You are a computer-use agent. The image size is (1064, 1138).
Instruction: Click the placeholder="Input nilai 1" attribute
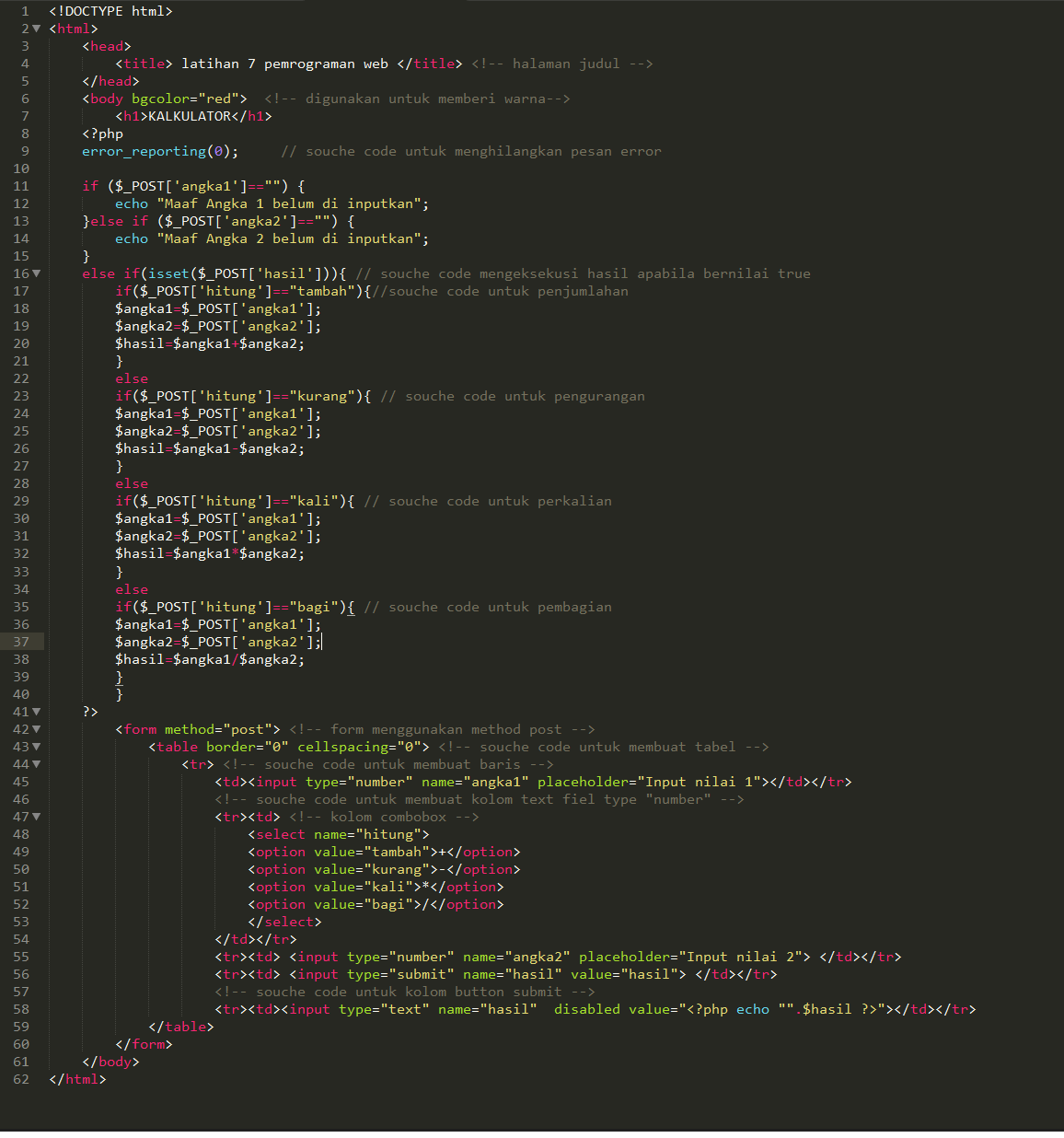649,782
